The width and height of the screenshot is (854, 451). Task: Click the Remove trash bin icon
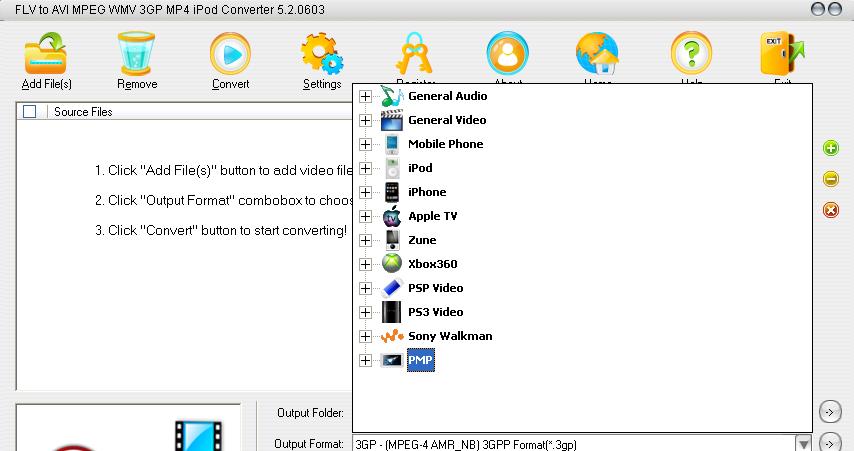tap(137, 53)
